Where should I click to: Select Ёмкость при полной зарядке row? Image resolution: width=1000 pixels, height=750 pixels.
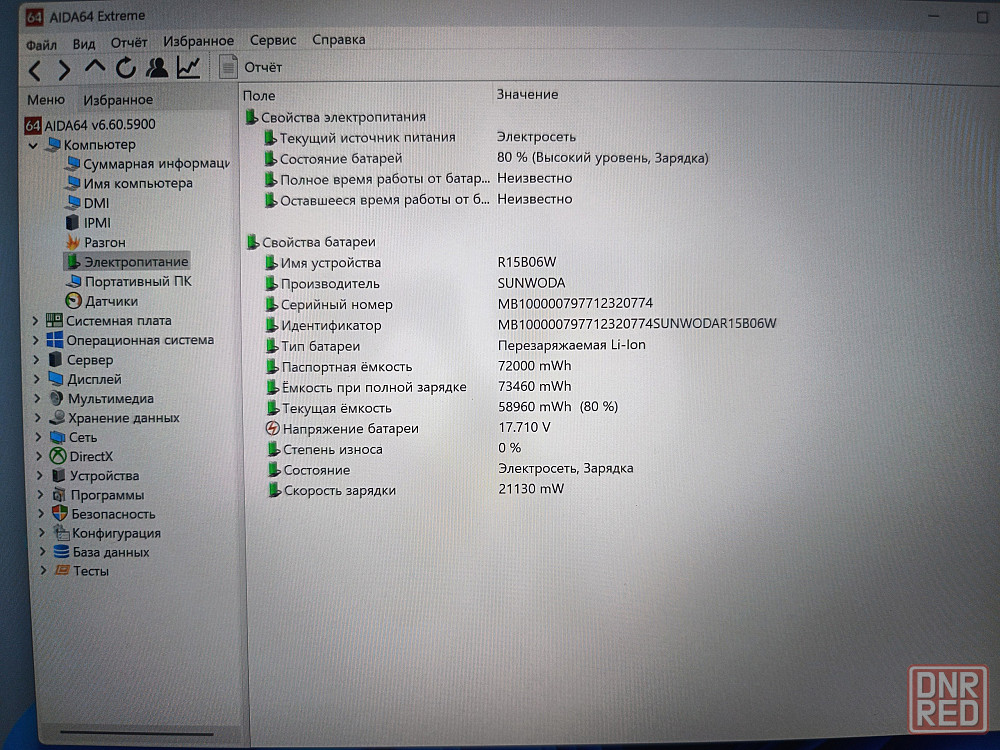coord(419,387)
